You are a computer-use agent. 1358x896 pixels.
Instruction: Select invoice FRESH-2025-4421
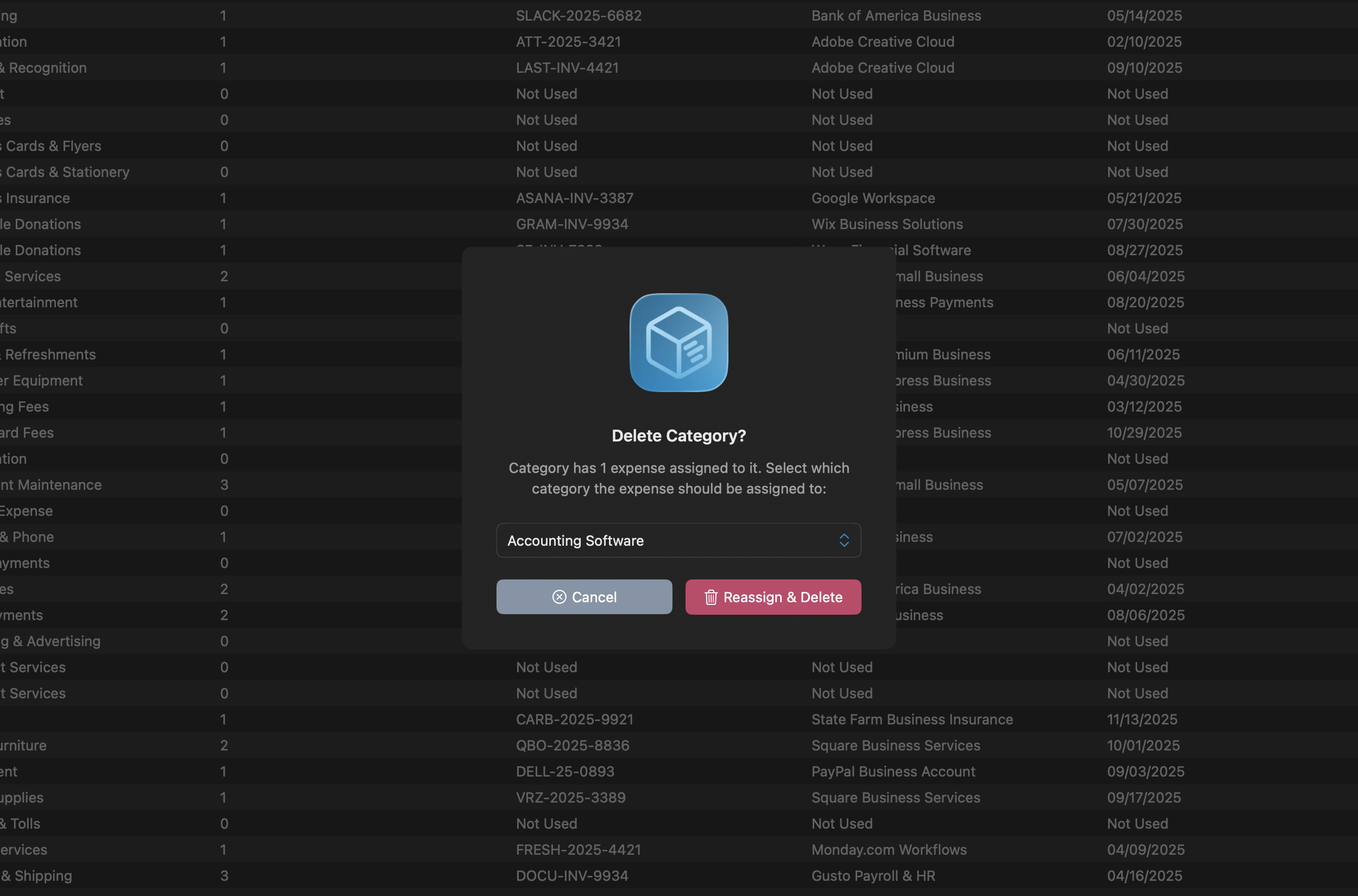coord(579,849)
